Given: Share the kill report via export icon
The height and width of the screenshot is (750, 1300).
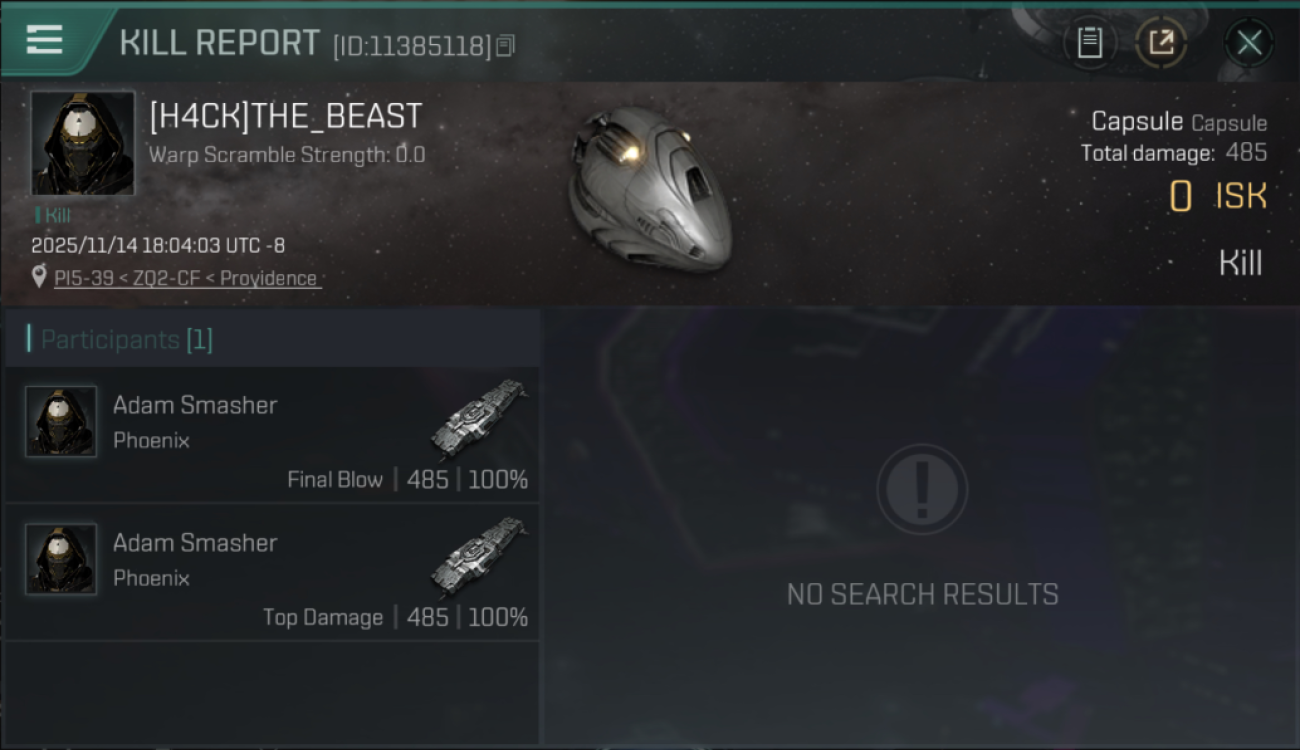Looking at the screenshot, I should coord(1161,43).
